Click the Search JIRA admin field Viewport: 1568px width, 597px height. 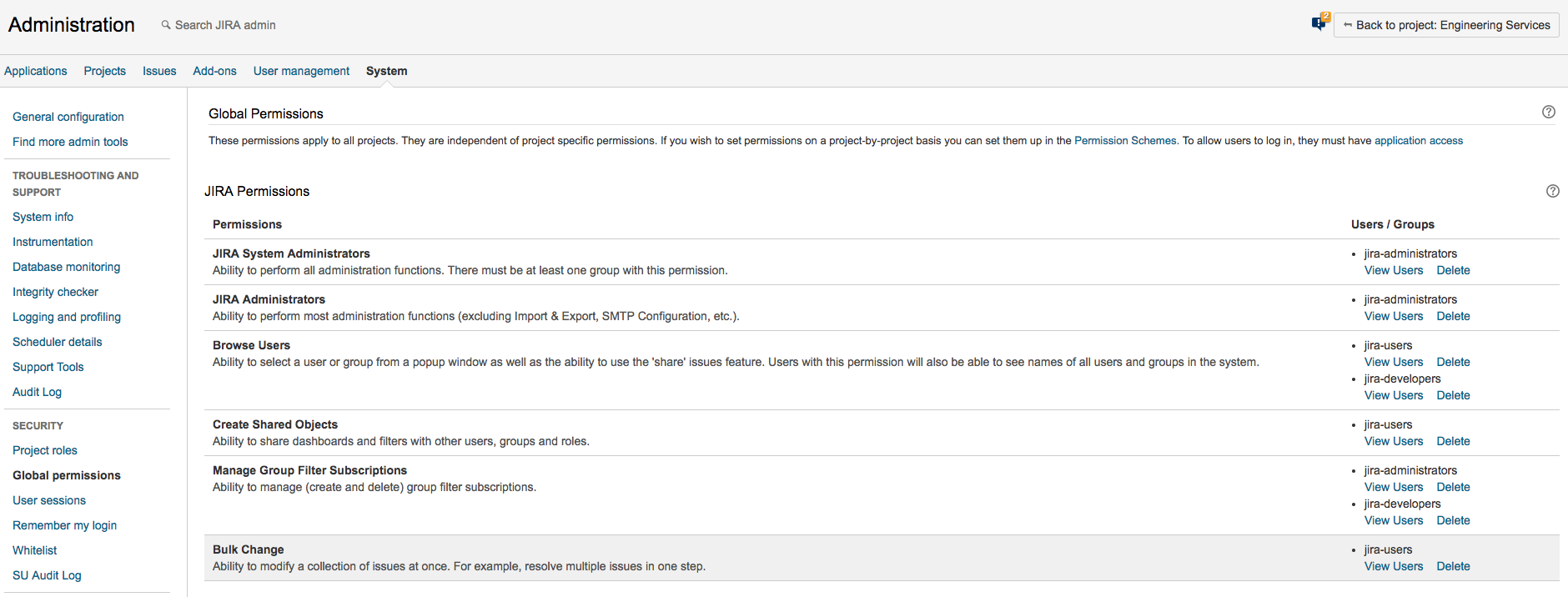[225, 25]
